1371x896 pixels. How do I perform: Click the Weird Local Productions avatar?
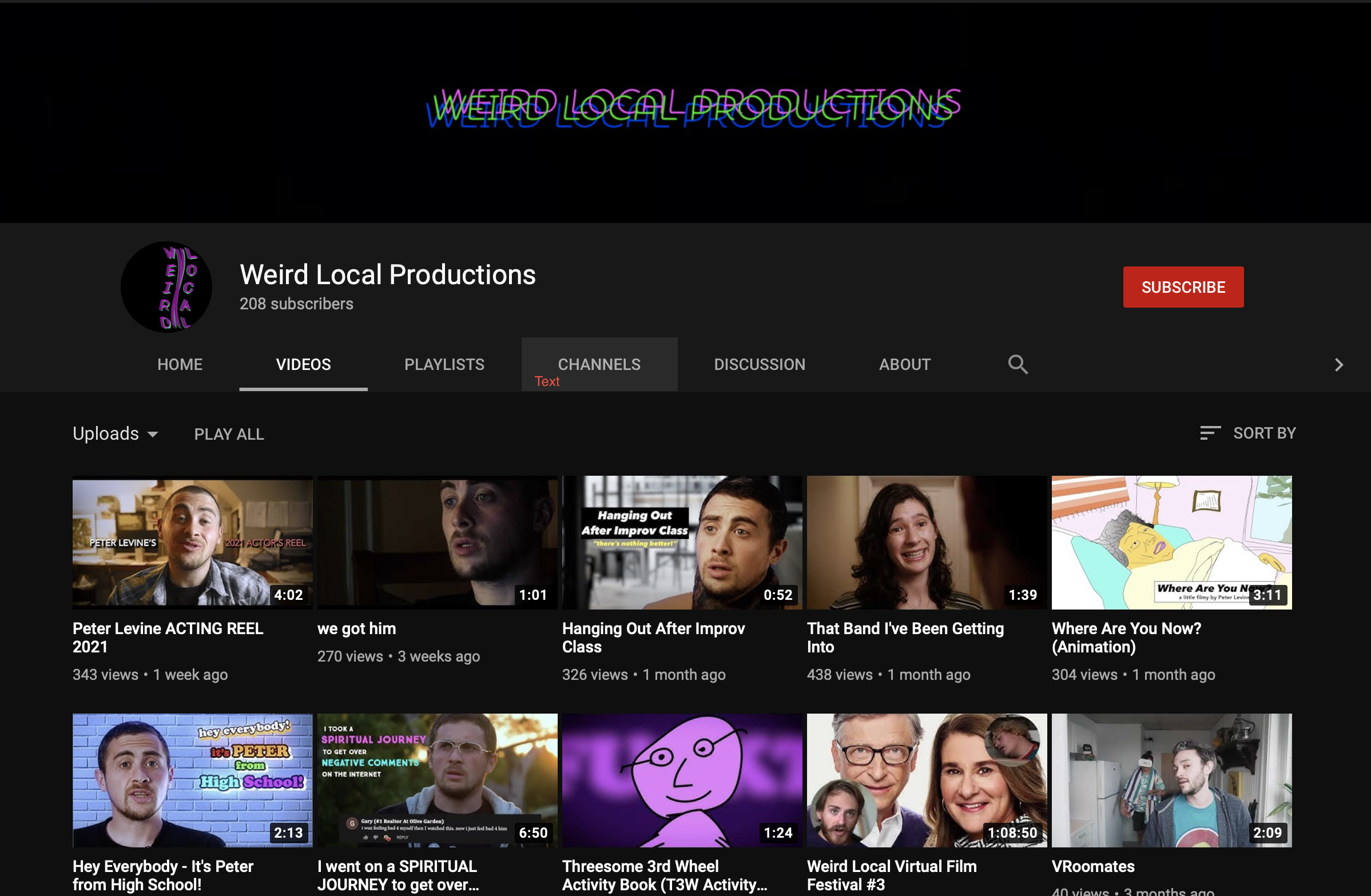point(166,286)
